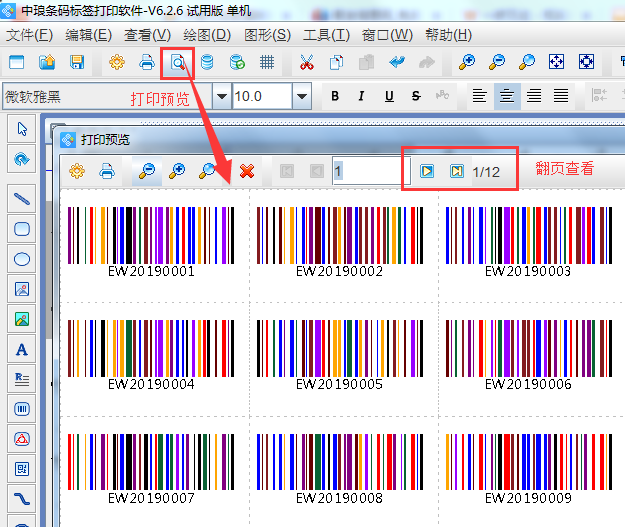Open the 帮助(H) menu
The width and height of the screenshot is (625, 527).
pyautogui.click(x=448, y=34)
